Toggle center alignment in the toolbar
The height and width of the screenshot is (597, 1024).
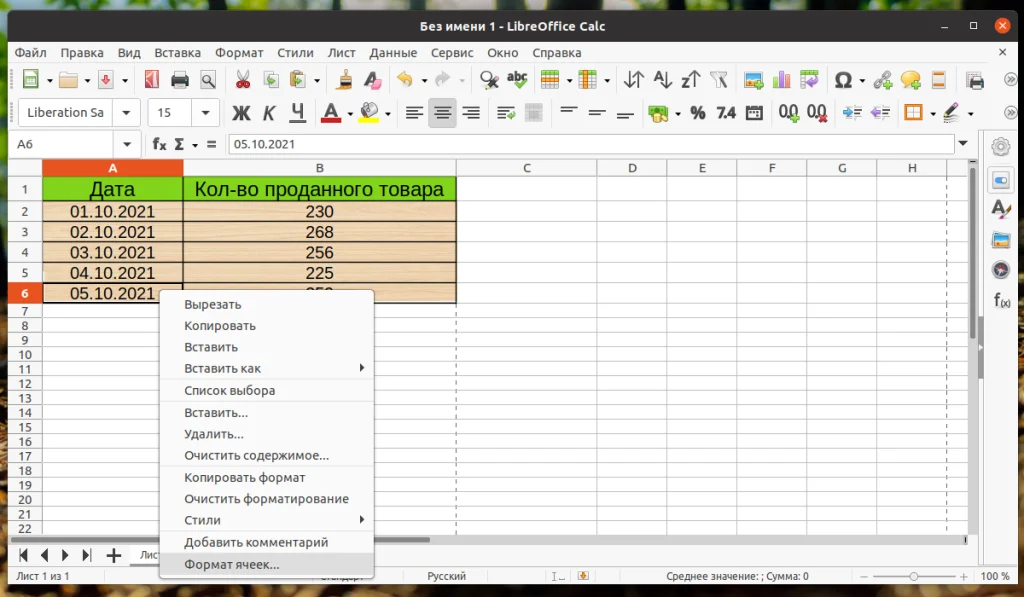pyautogui.click(x=442, y=113)
